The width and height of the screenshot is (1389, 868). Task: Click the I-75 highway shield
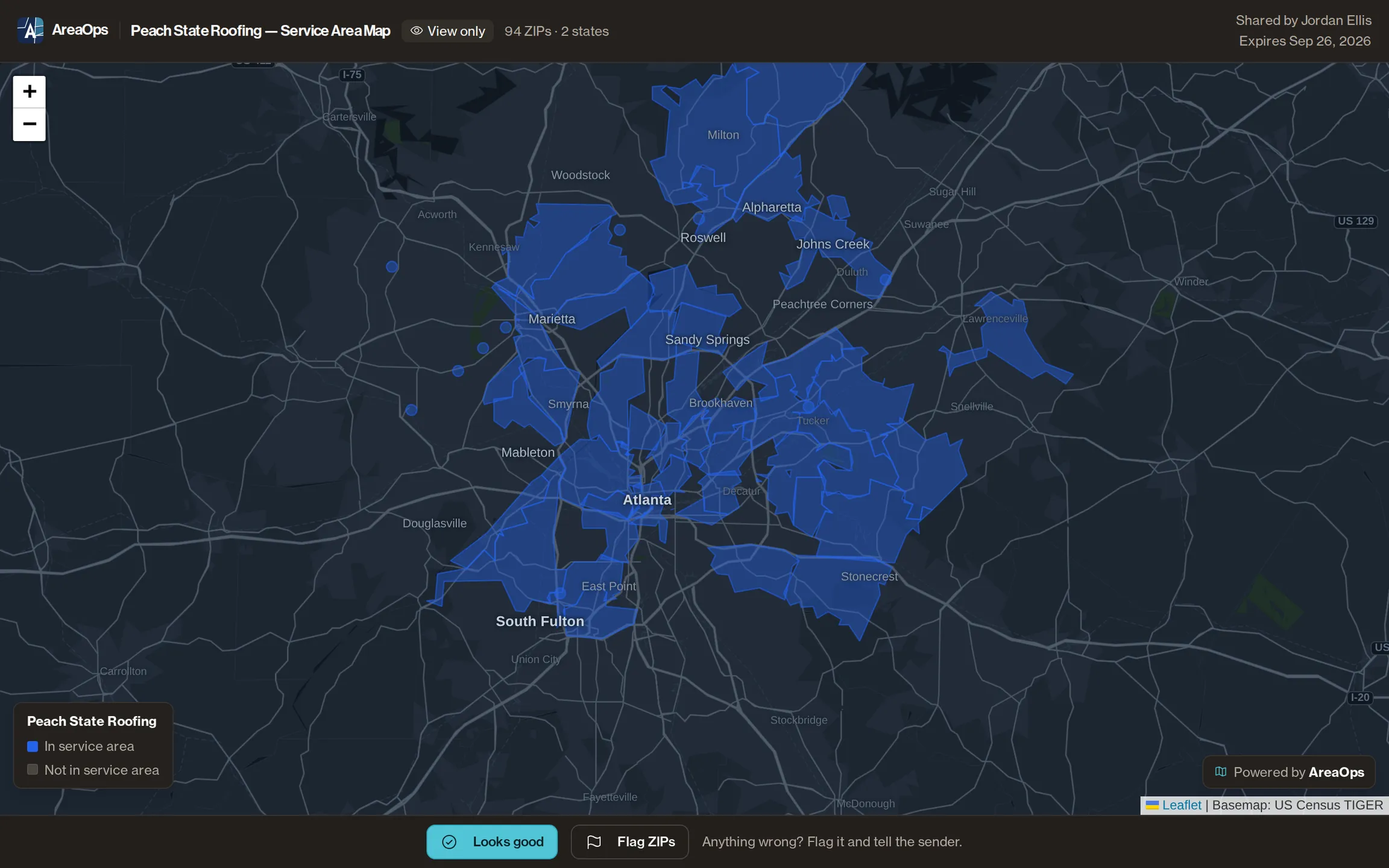coord(351,75)
